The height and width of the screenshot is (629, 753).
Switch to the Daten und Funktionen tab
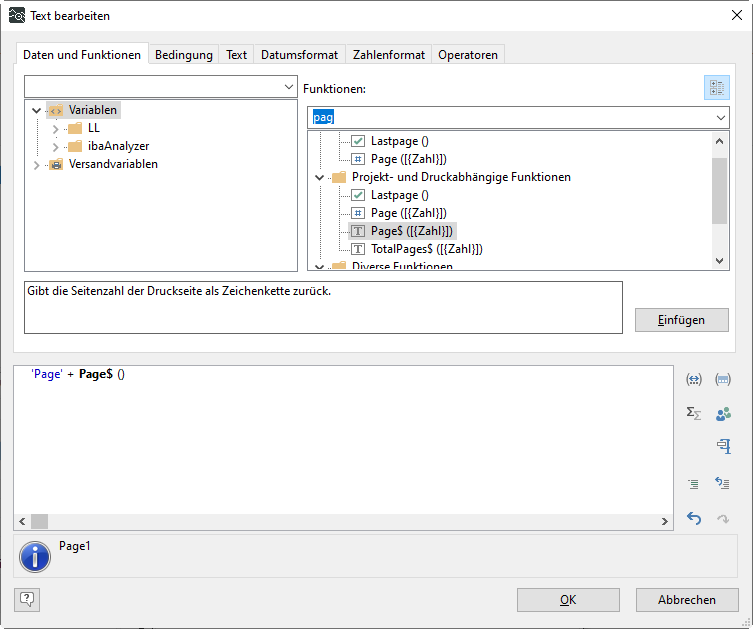pos(82,55)
